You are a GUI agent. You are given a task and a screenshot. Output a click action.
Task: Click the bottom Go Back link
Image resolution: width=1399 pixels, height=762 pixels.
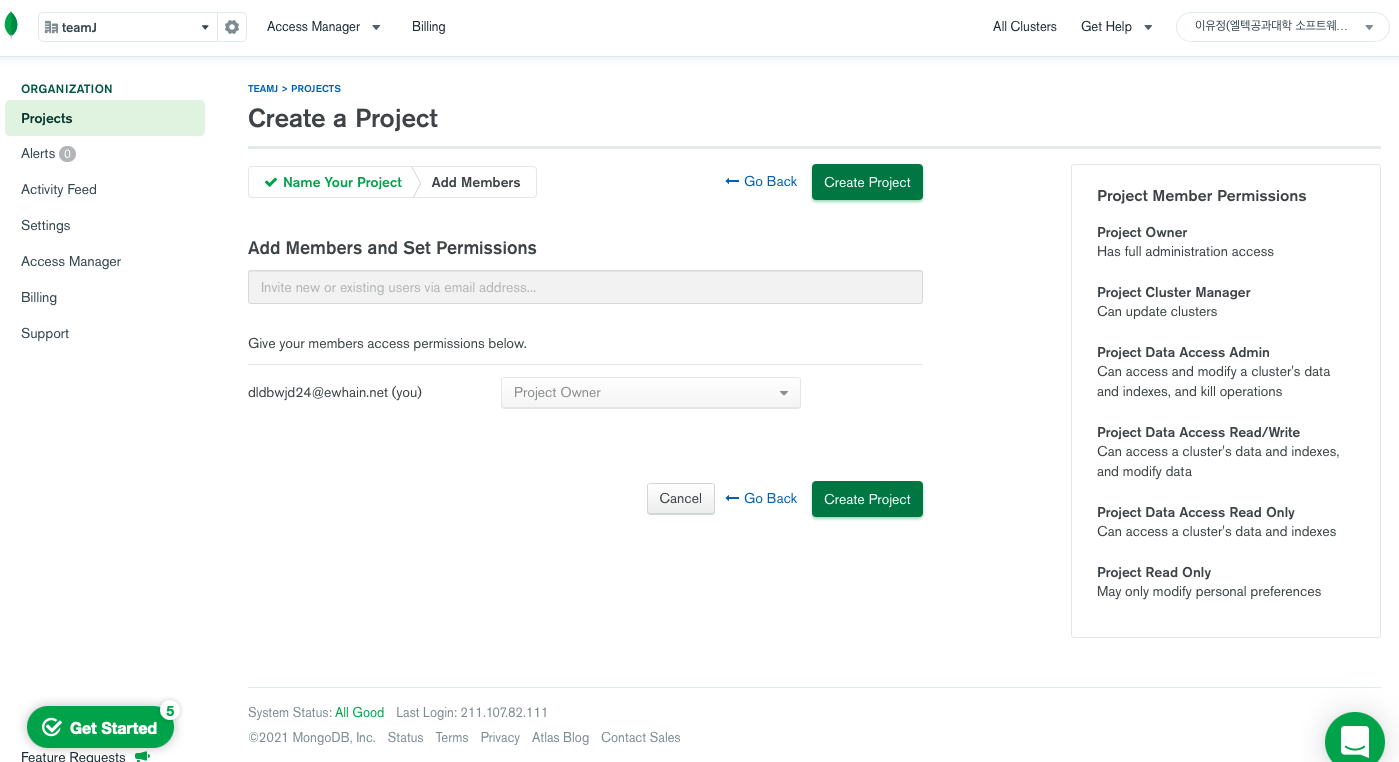point(762,499)
